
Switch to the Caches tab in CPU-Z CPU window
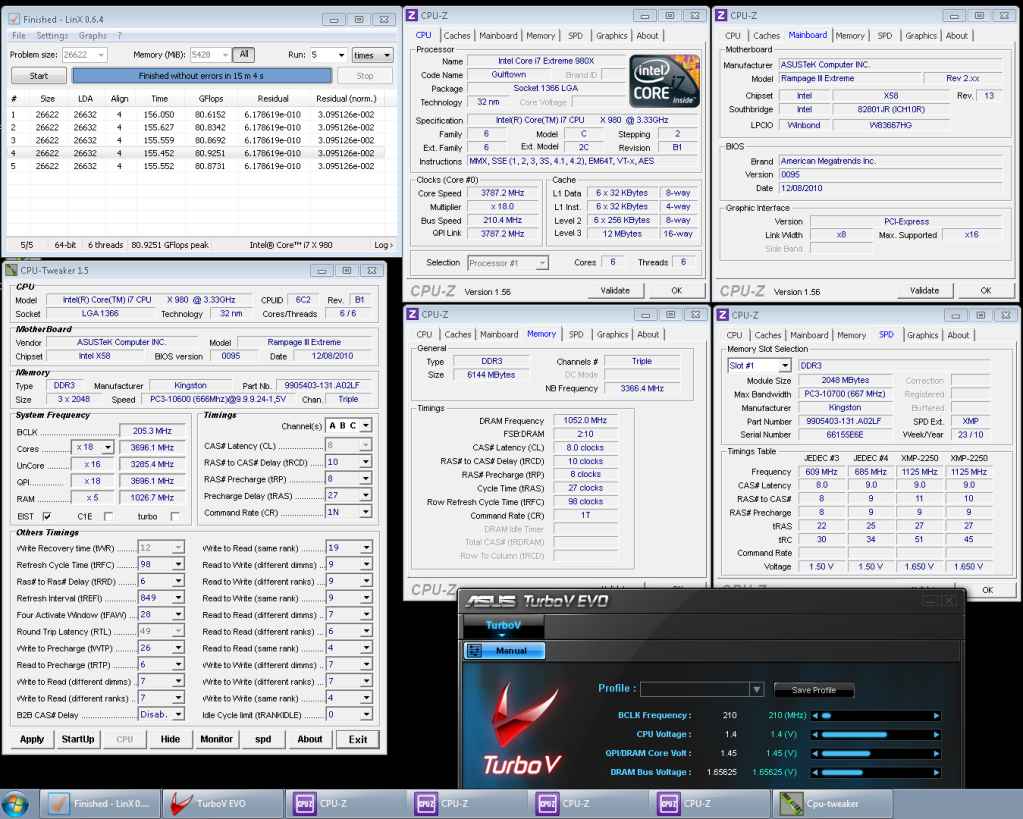pyautogui.click(x=458, y=36)
